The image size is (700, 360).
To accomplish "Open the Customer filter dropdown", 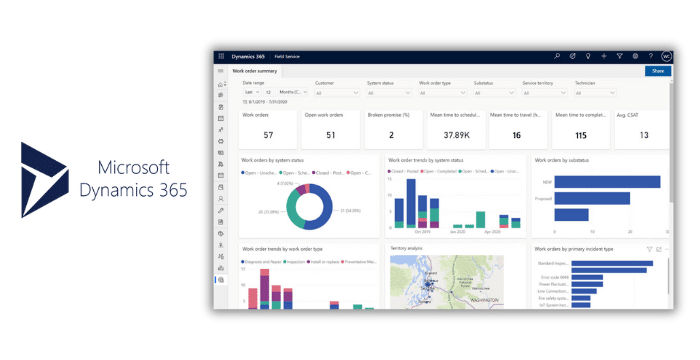I will 337,93.
